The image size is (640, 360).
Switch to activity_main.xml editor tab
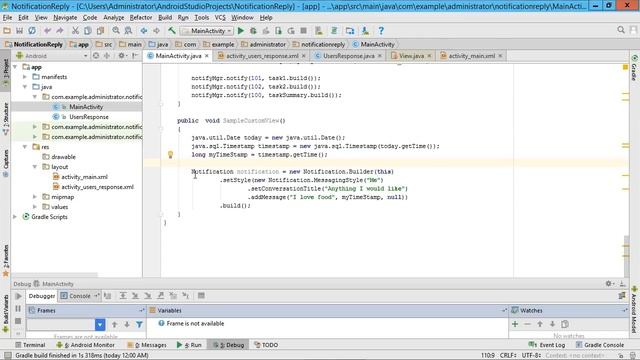[x=471, y=56]
